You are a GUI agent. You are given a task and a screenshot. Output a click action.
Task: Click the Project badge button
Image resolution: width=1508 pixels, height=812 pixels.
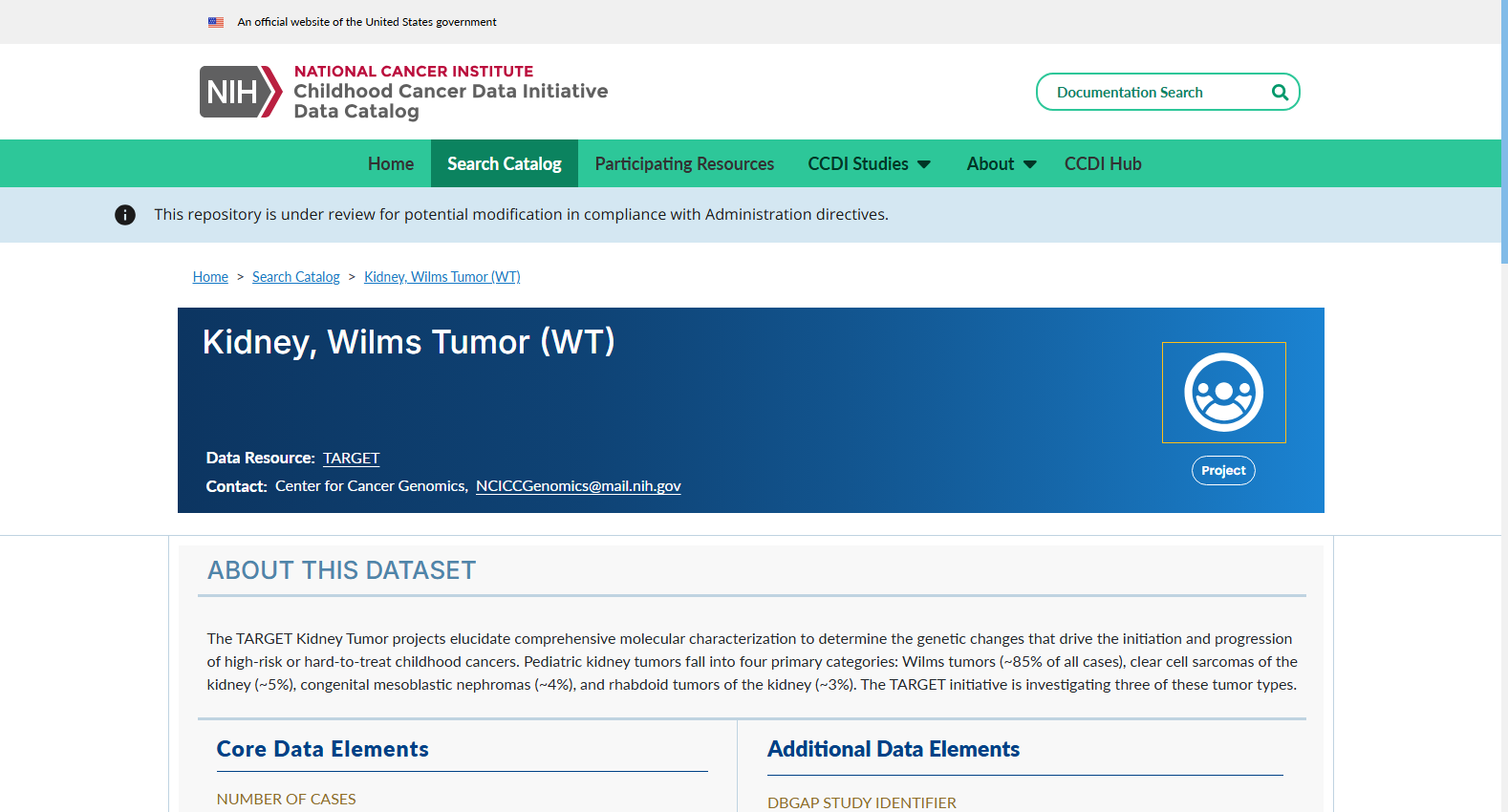tap(1223, 471)
